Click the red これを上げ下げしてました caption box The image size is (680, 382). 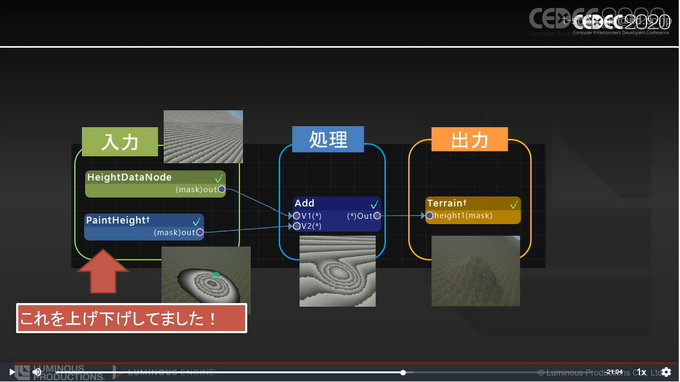[131, 319]
